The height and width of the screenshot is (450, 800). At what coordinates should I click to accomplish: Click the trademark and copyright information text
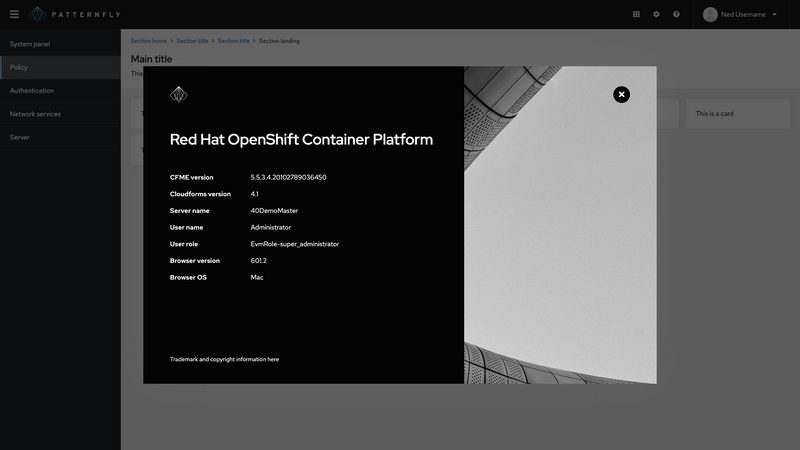[224, 359]
